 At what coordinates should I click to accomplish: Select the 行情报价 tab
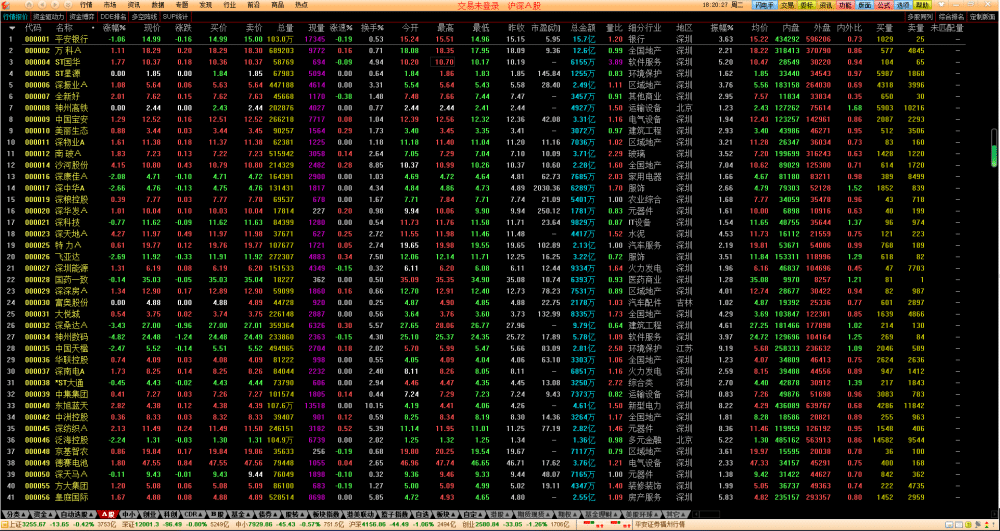click(x=15, y=16)
